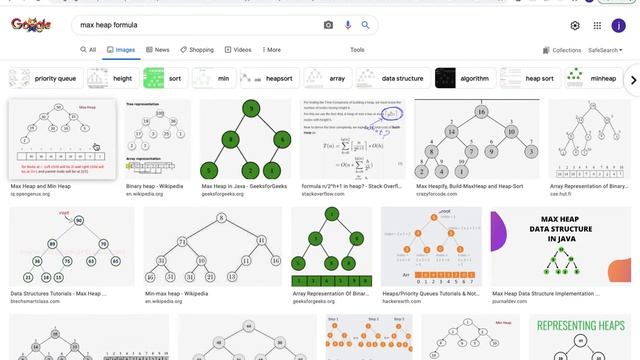
Task: Click Max Heap and Min Heap caption
Action: 40,186
